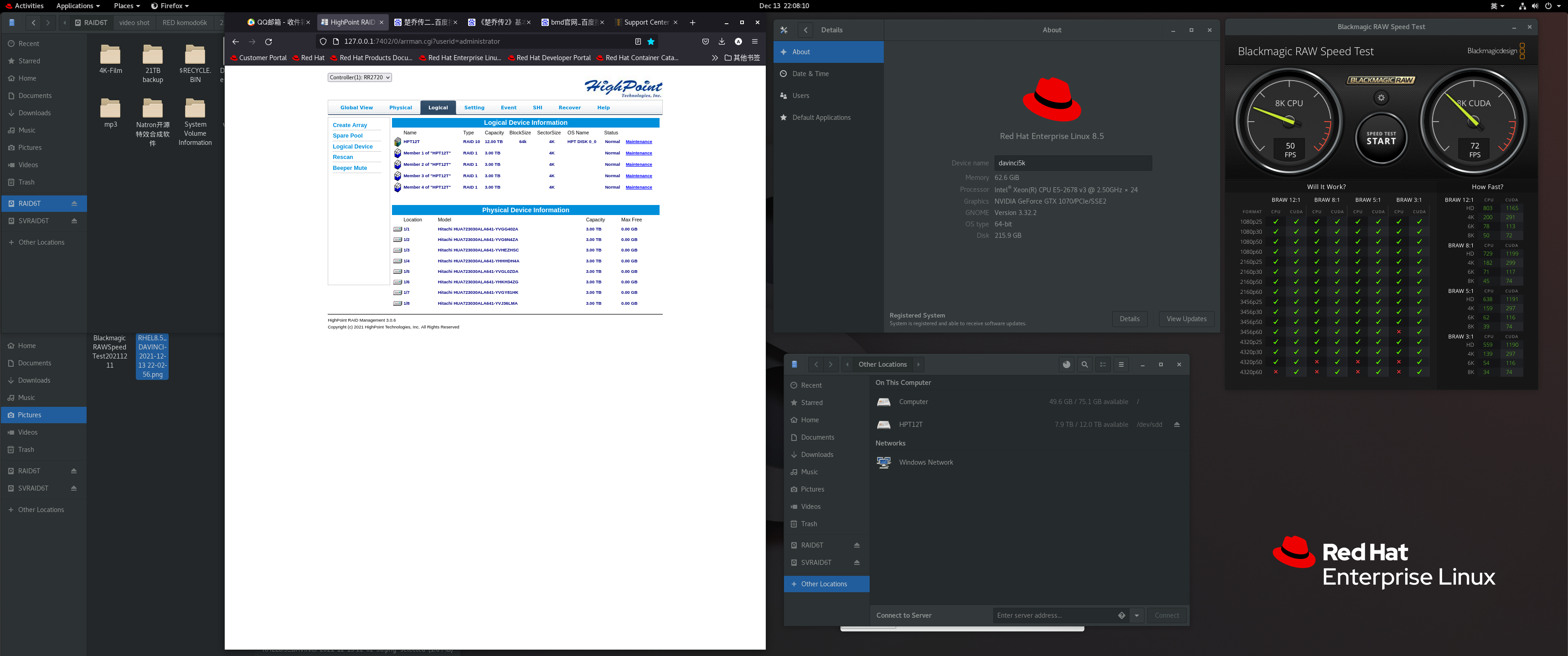Reload the HighPoint RAID page

[x=268, y=41]
